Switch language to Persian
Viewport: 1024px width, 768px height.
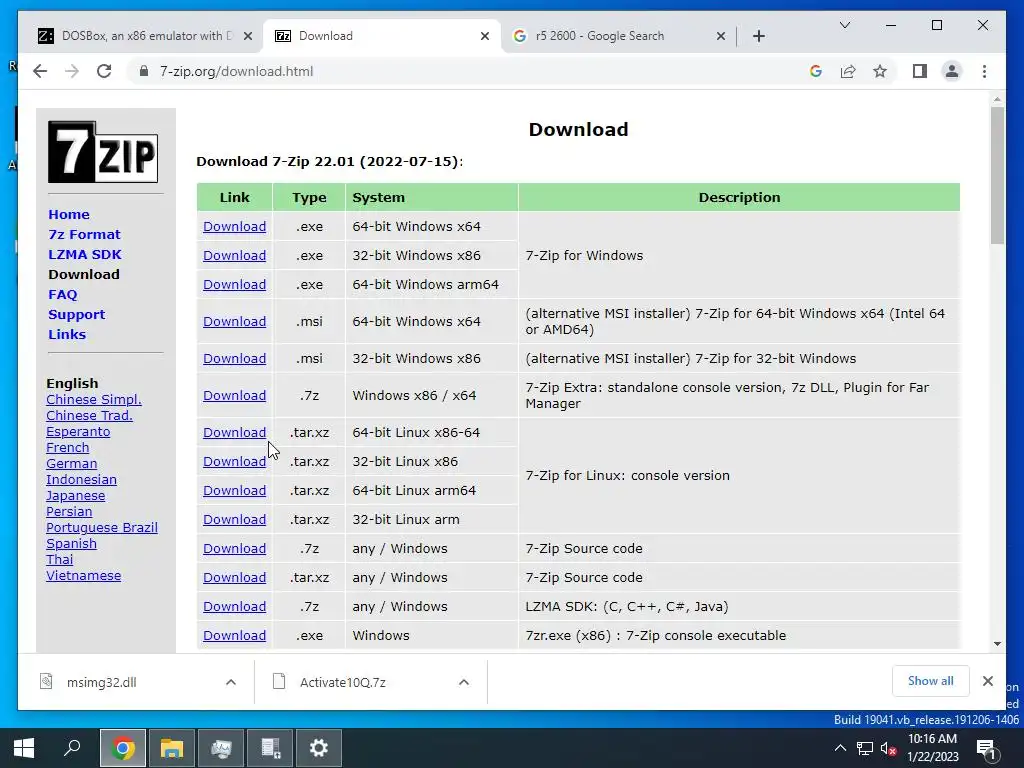pos(69,511)
